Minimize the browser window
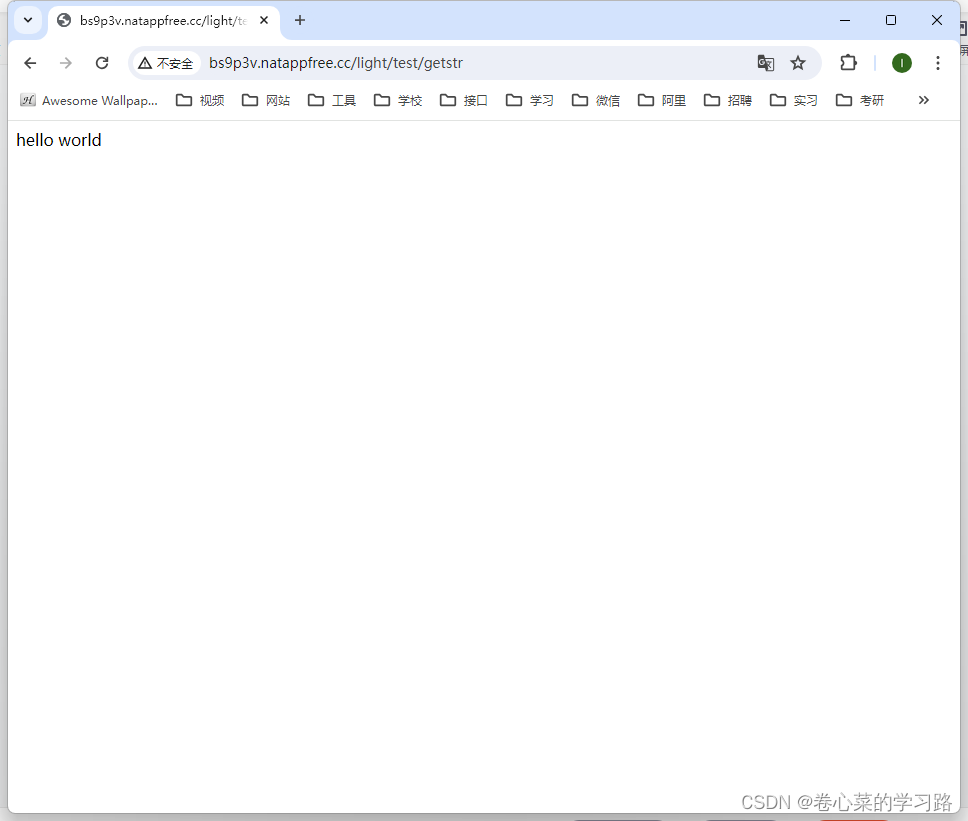Screen dimensions: 968x821 click(x=845, y=20)
